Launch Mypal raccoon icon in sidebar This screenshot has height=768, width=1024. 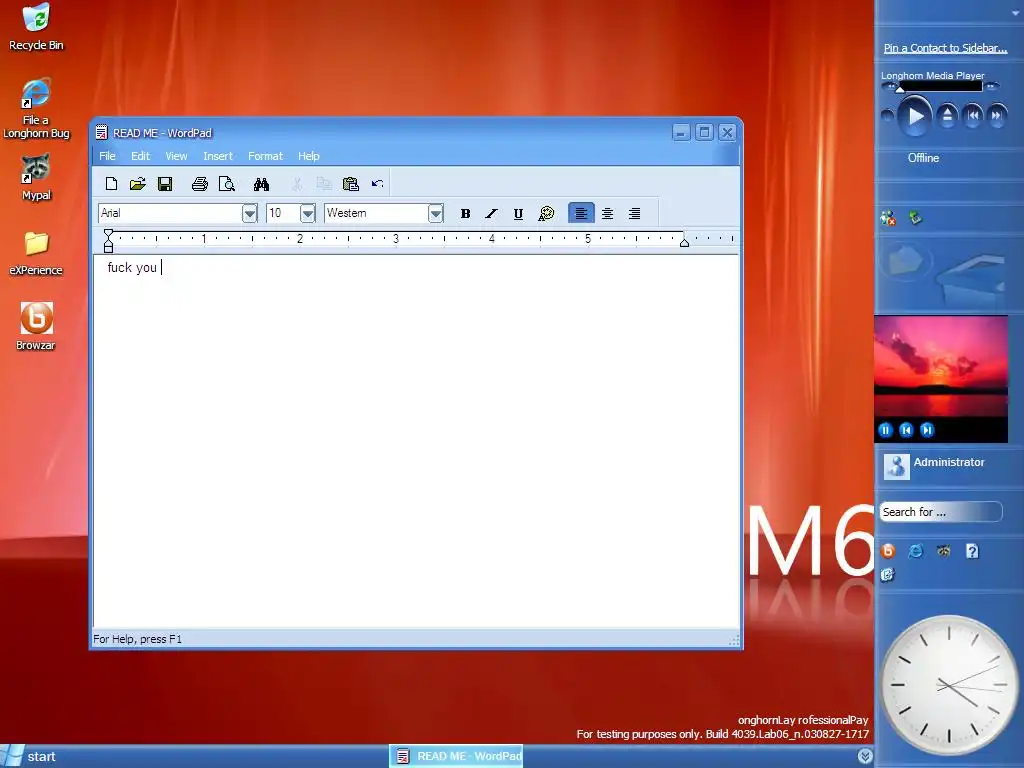(x=944, y=551)
